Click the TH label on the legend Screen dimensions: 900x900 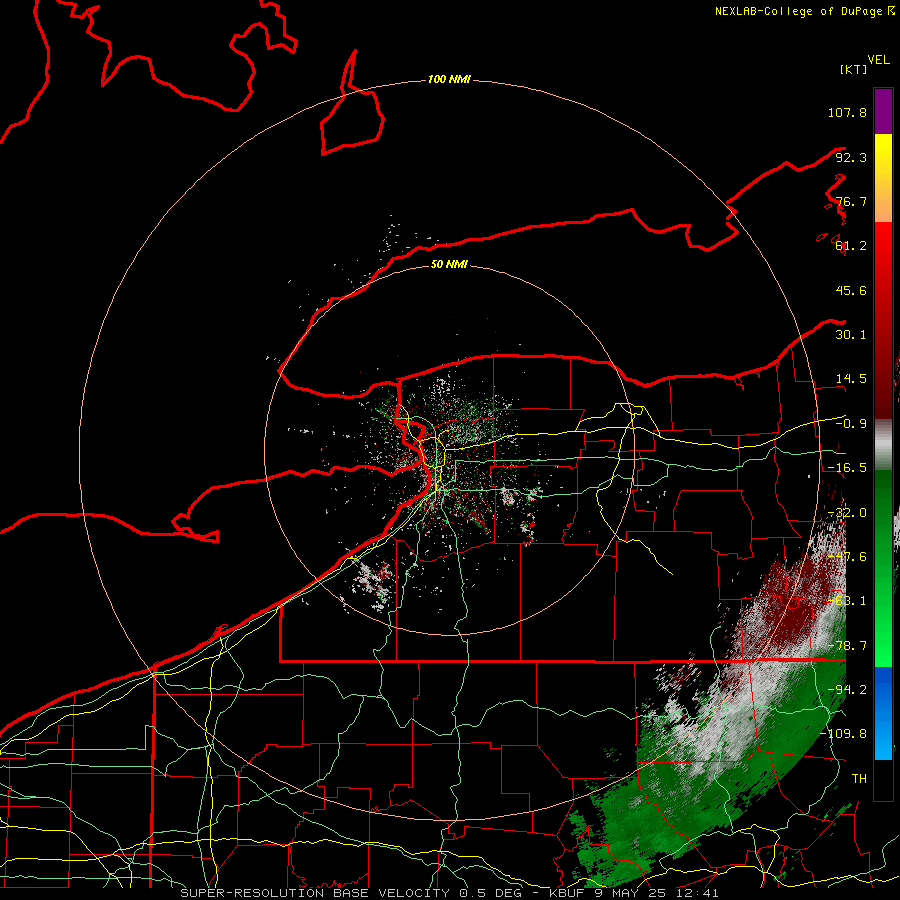point(859,779)
